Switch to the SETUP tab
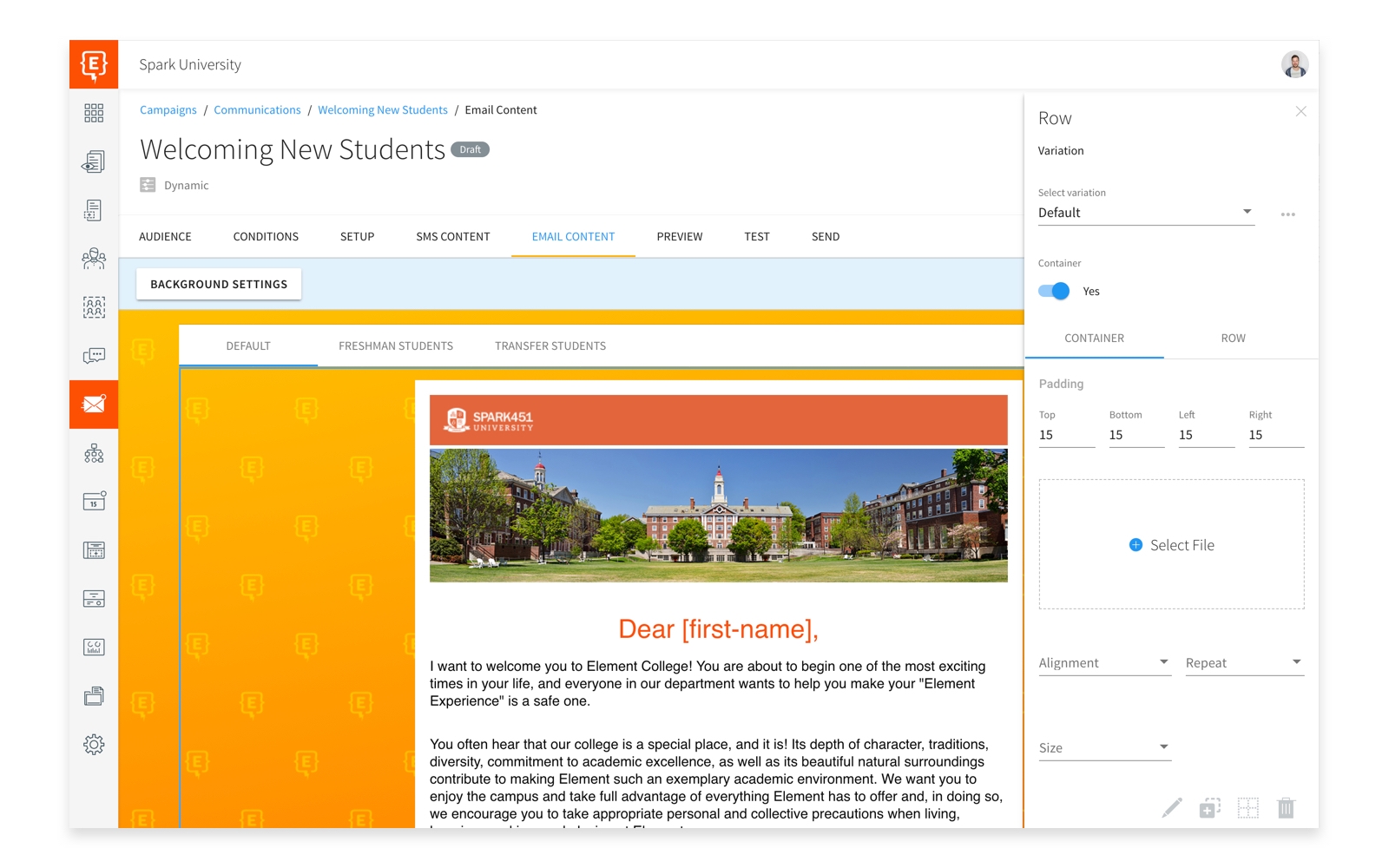Viewport: 1389px width, 868px height. click(357, 237)
